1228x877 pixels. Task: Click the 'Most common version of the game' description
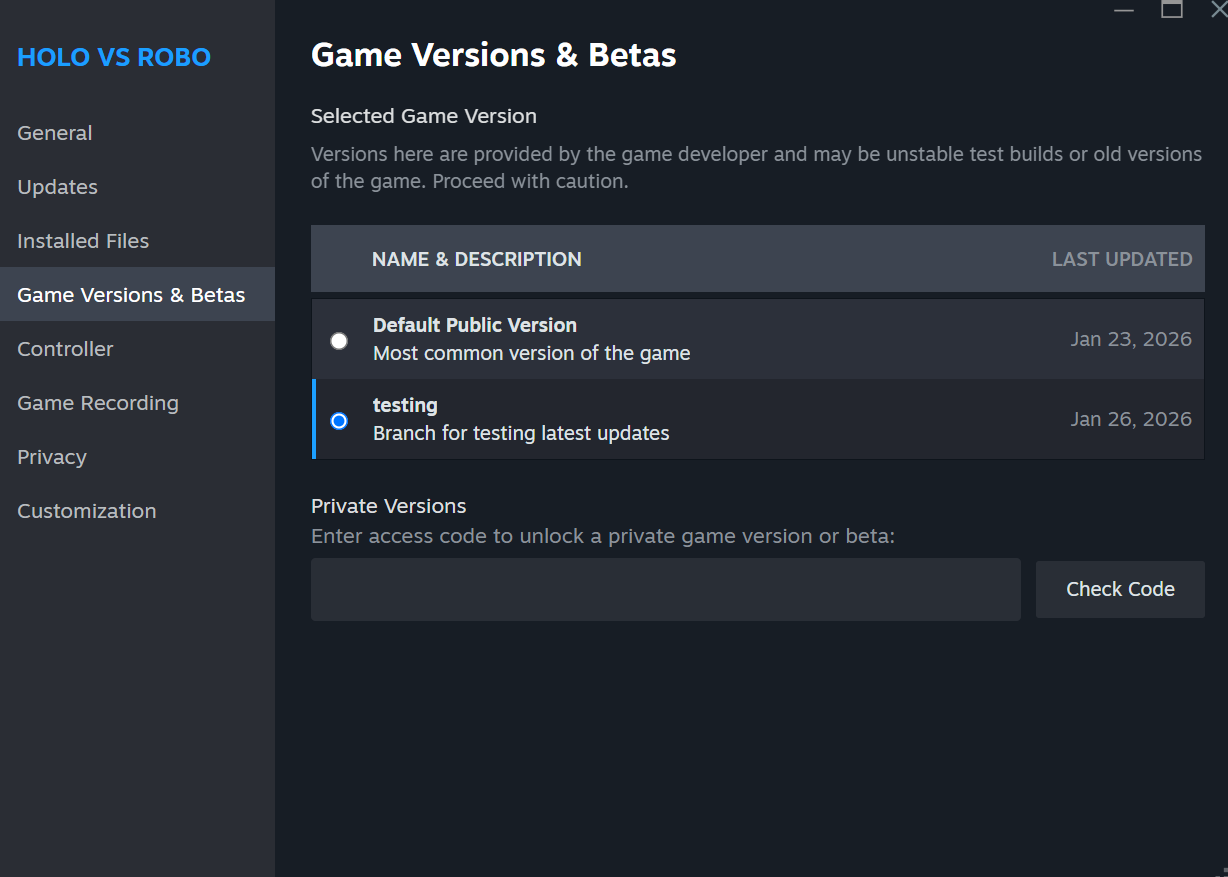[x=531, y=353]
